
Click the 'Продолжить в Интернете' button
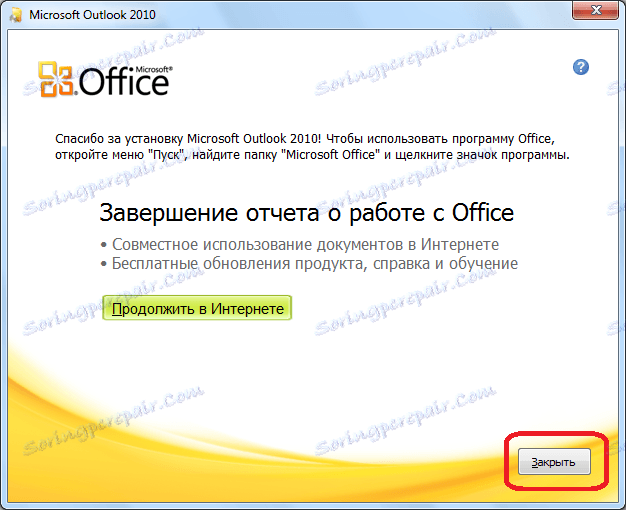[x=197, y=308]
